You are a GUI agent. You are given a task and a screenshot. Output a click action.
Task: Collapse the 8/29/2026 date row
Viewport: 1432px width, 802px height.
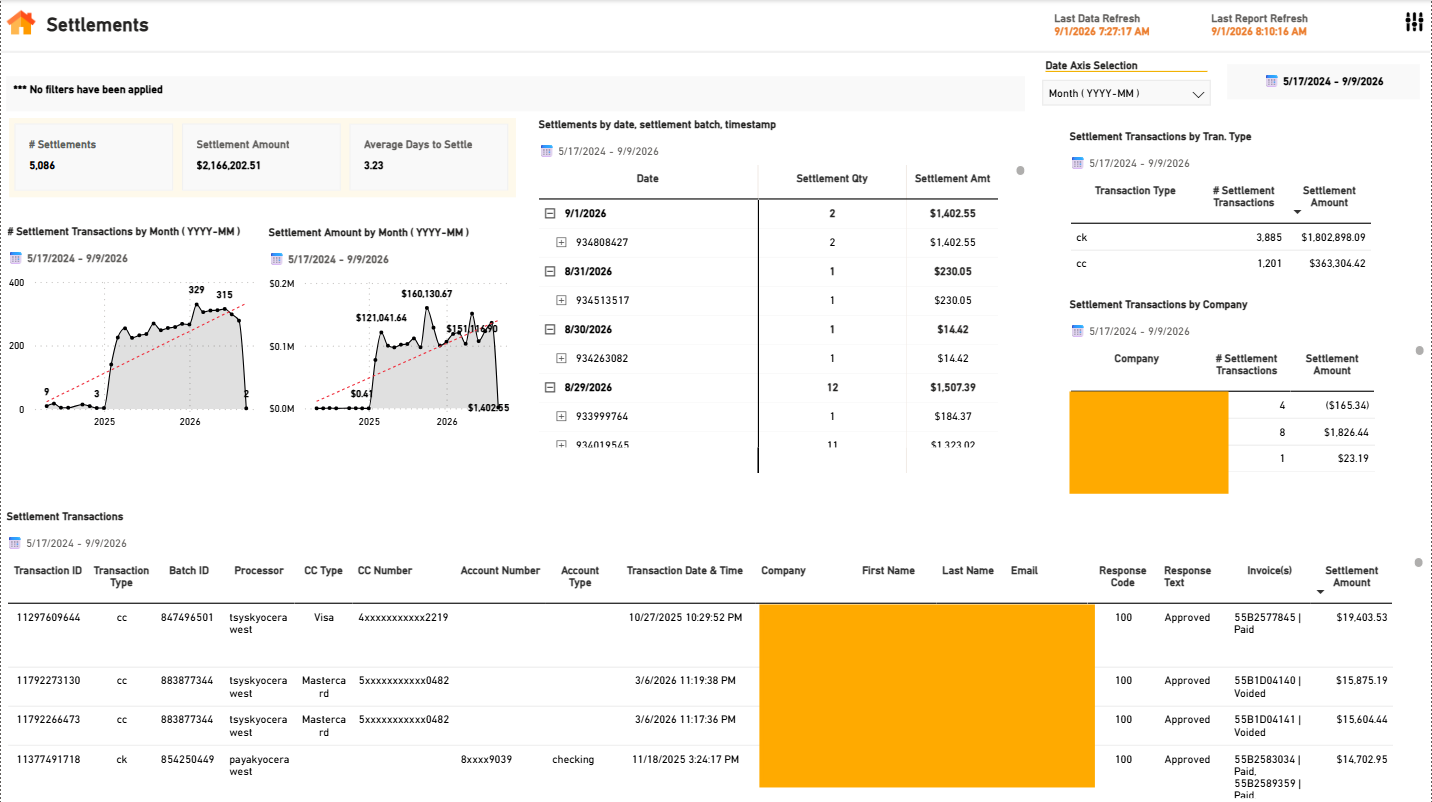[x=549, y=387]
